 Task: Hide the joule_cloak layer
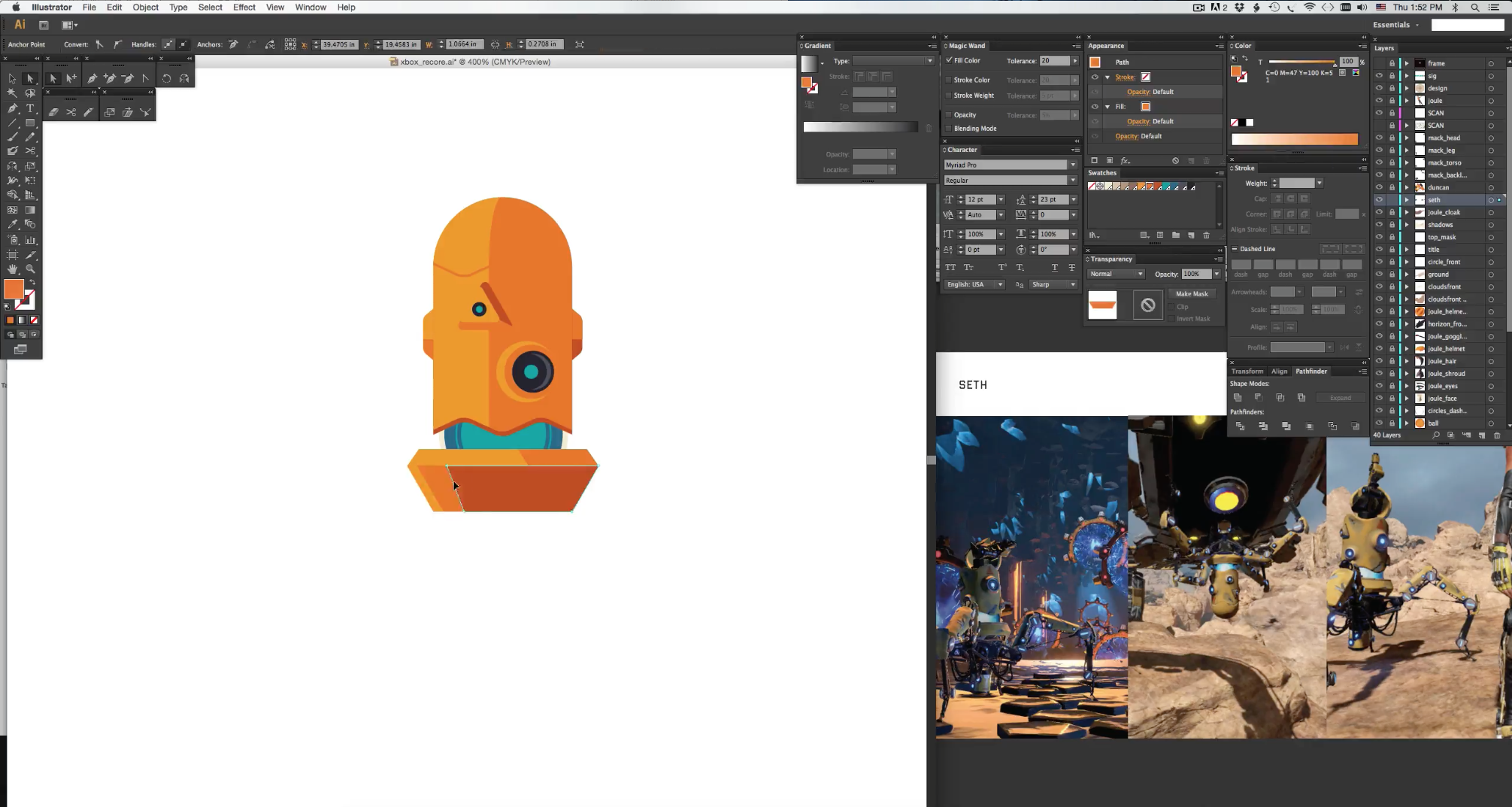[x=1379, y=212]
